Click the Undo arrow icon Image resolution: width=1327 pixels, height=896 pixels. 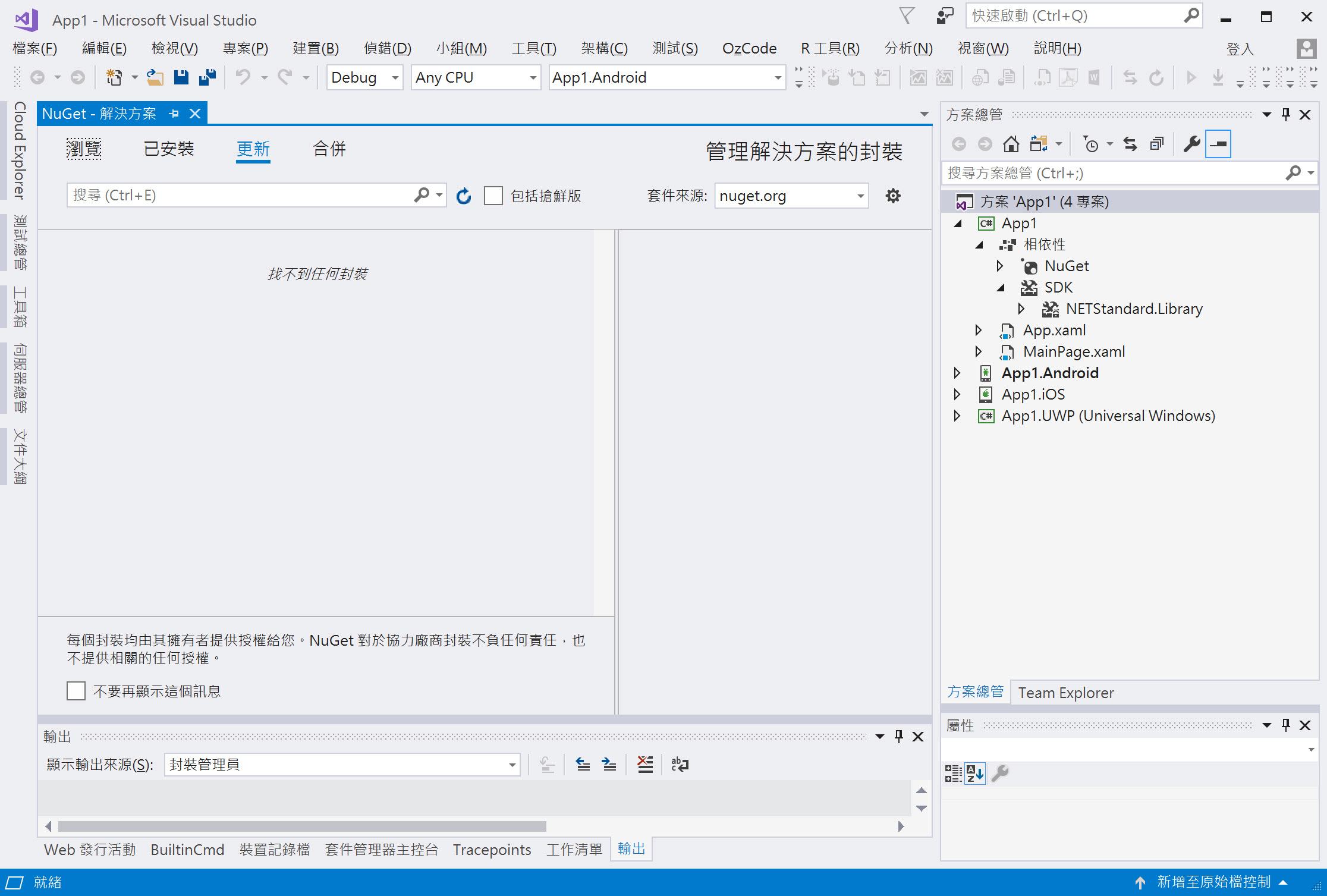pyautogui.click(x=243, y=77)
